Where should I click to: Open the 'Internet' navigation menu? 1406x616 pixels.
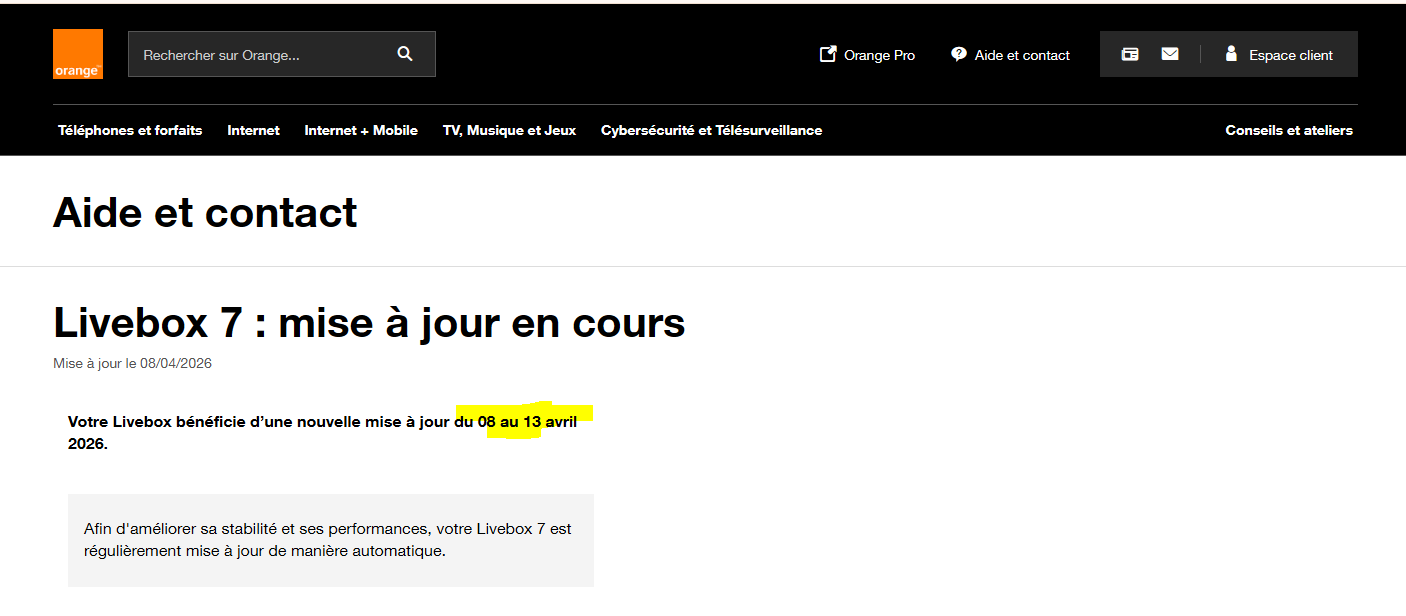253,130
